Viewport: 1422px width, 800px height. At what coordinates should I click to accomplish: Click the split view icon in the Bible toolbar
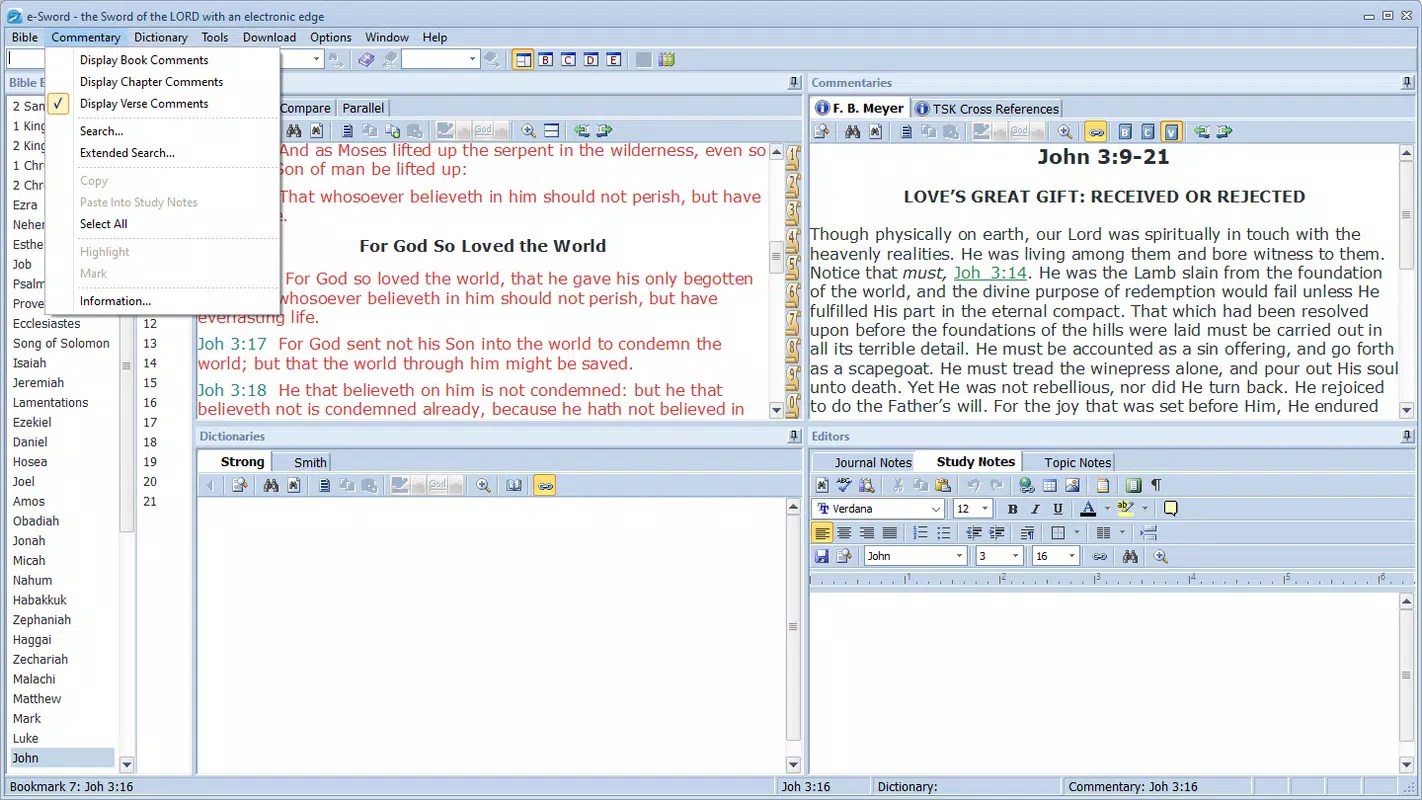[551, 131]
